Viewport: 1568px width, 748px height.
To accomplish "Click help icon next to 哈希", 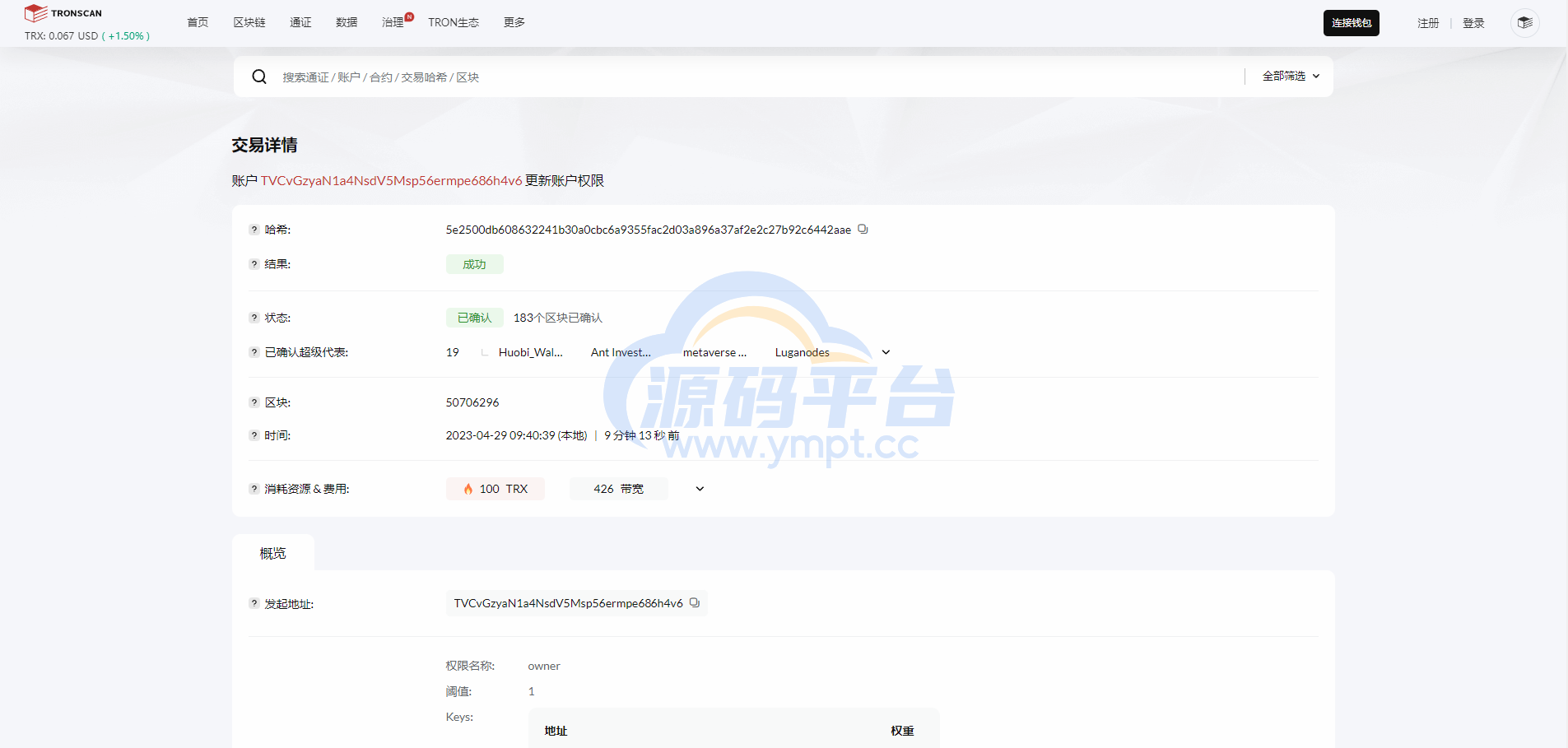I will (254, 230).
